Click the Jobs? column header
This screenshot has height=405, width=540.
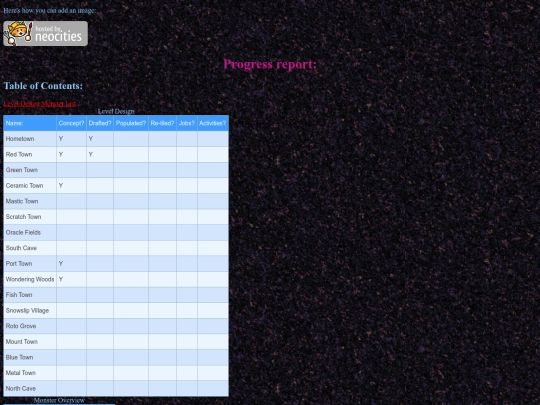coord(187,123)
